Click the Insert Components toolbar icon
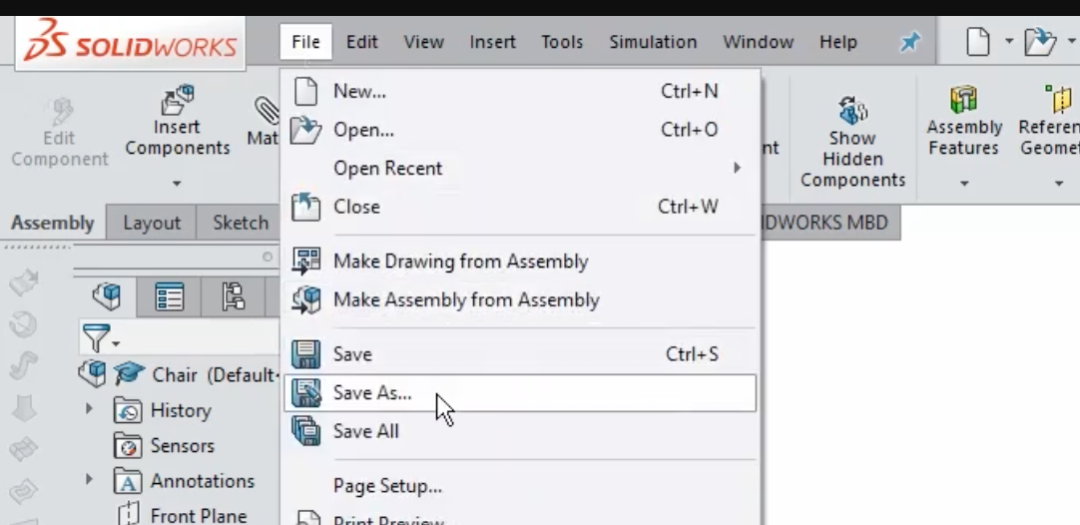The image size is (1080, 525). pyautogui.click(x=178, y=100)
